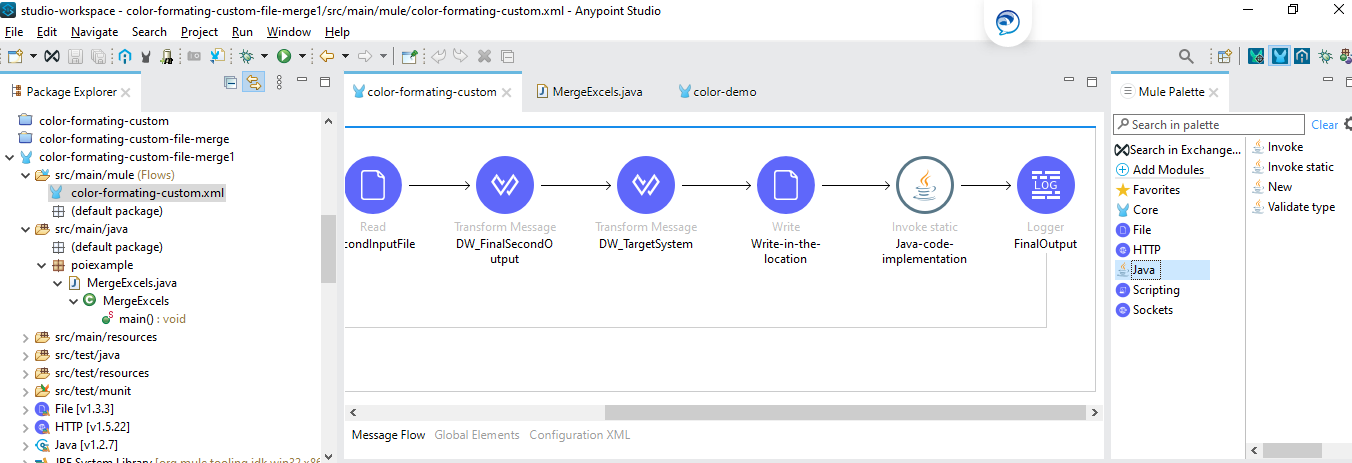1352x463 pixels.
Task: Click Collapse All in Package Explorer
Action: point(231,82)
